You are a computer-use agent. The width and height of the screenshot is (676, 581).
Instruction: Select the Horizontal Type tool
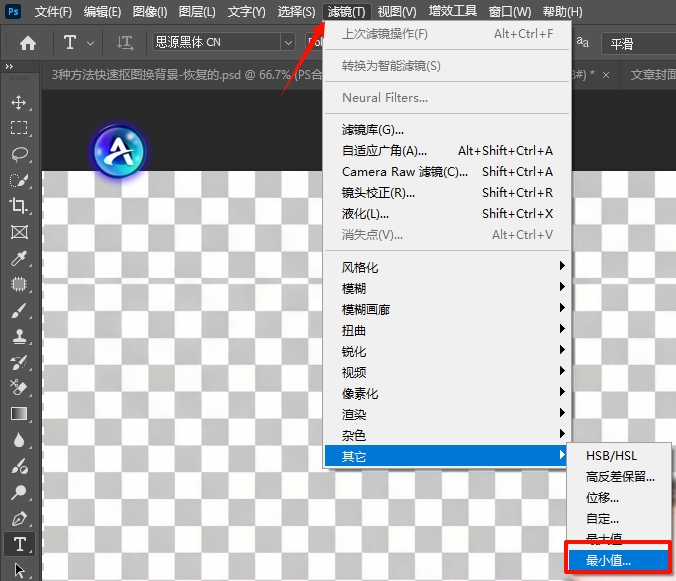click(x=19, y=544)
